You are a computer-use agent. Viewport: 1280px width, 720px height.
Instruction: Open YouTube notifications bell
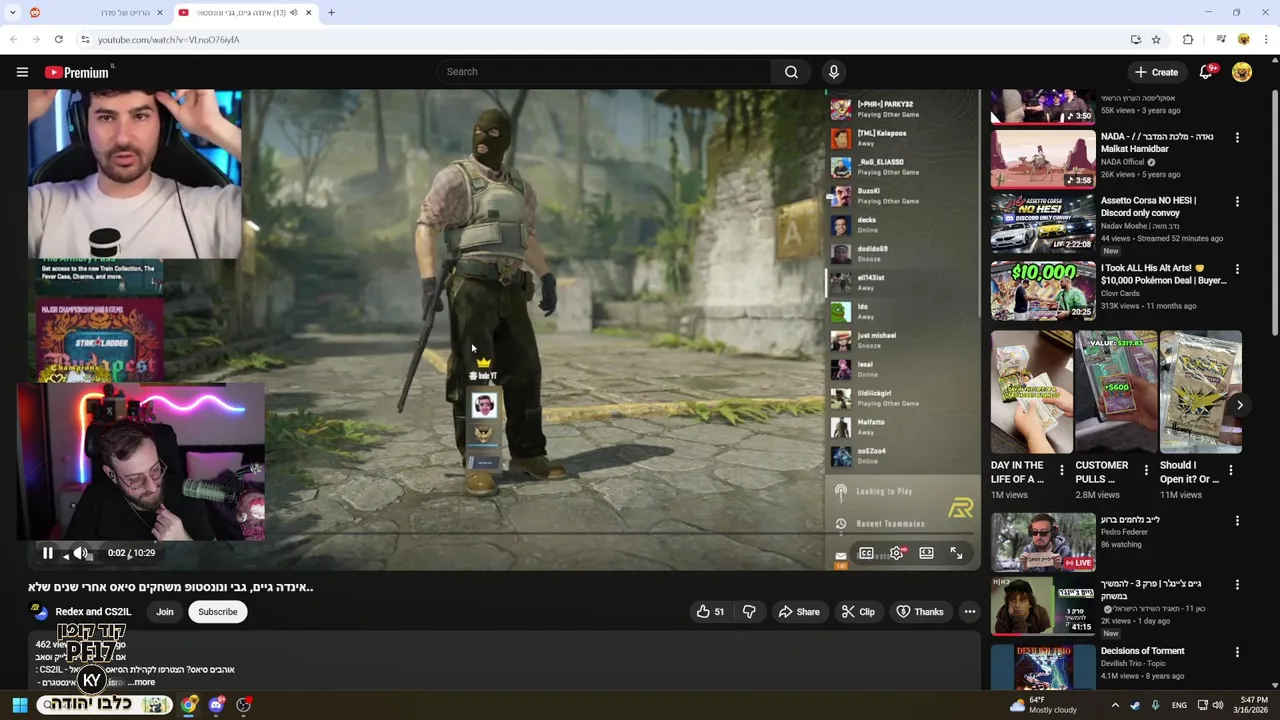[x=1206, y=72]
